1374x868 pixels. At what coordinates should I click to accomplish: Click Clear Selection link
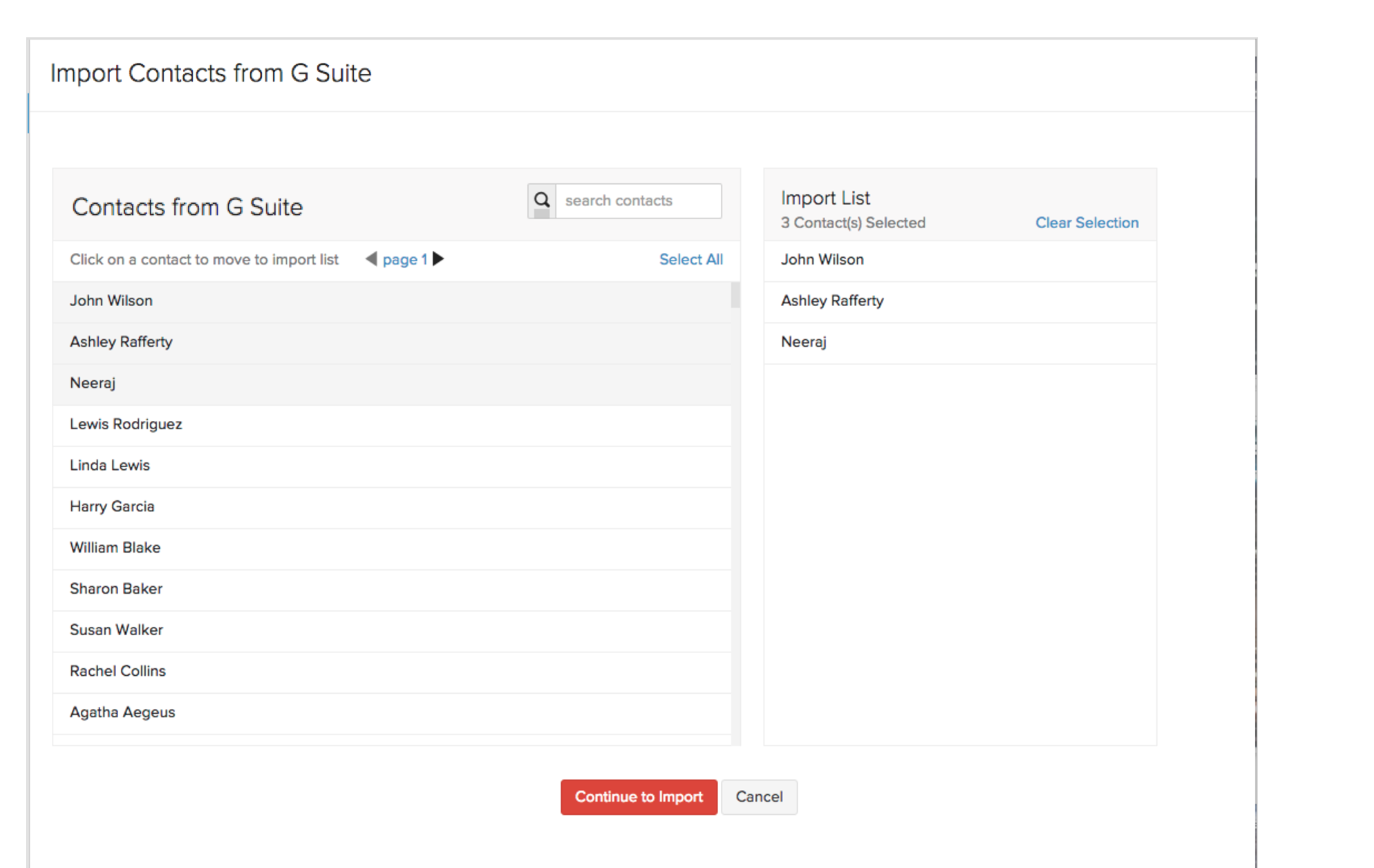pyautogui.click(x=1086, y=223)
